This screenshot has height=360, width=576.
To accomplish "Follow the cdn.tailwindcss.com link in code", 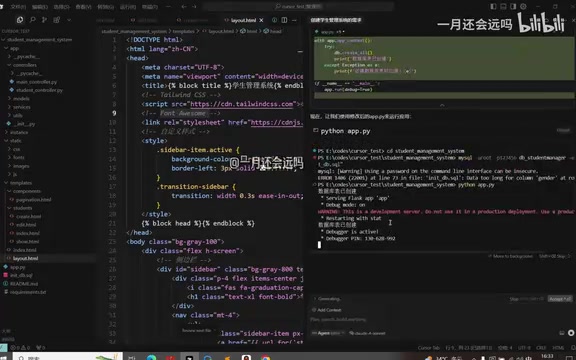I will coord(242,104).
